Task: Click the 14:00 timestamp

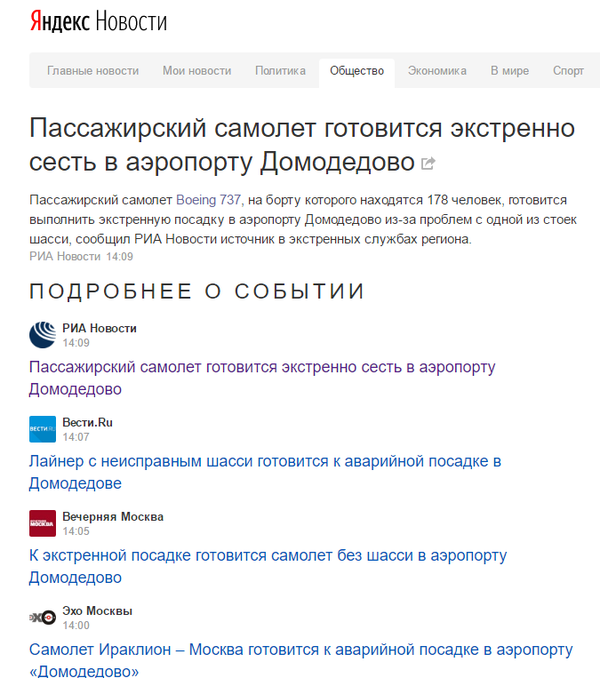Action: pos(76,626)
